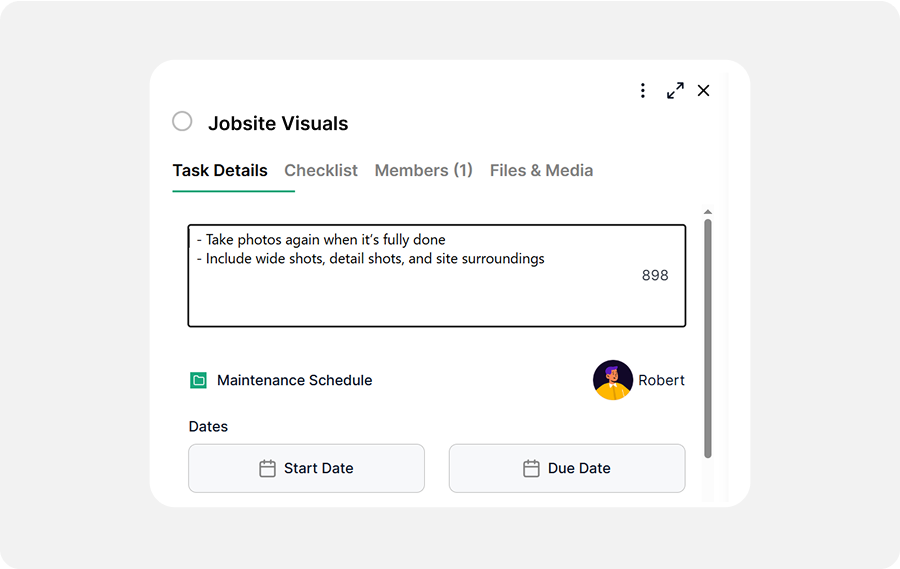This screenshot has height=569, width=900.
Task: Click the scrollbar up arrow
Action: point(708,212)
